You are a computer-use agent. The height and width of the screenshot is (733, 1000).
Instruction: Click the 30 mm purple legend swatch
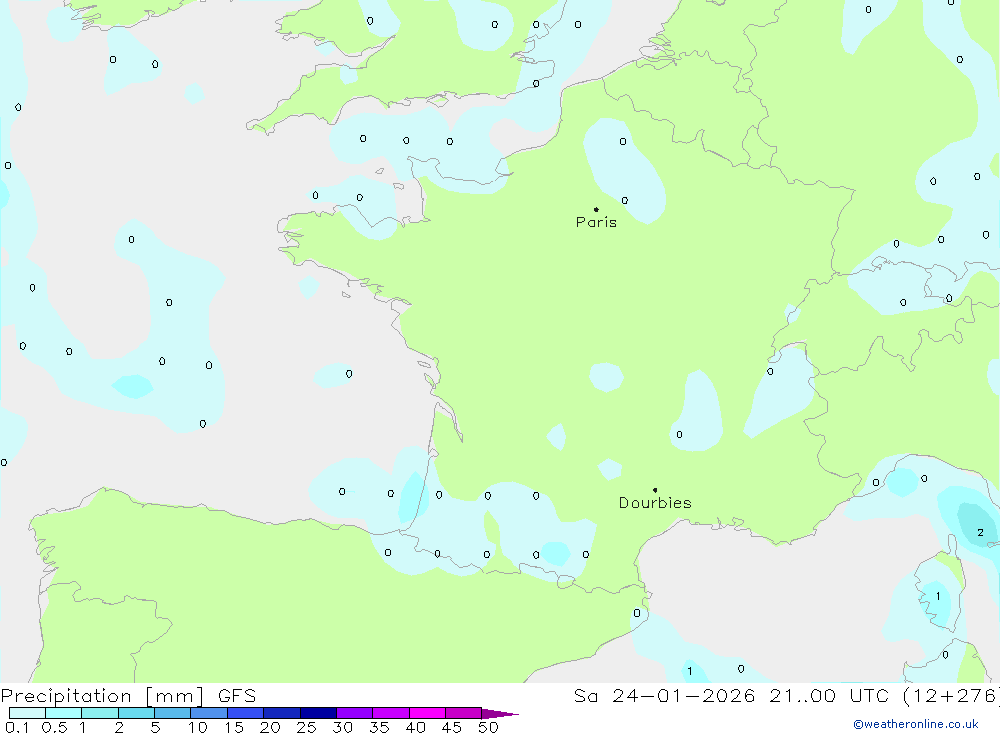(355, 713)
